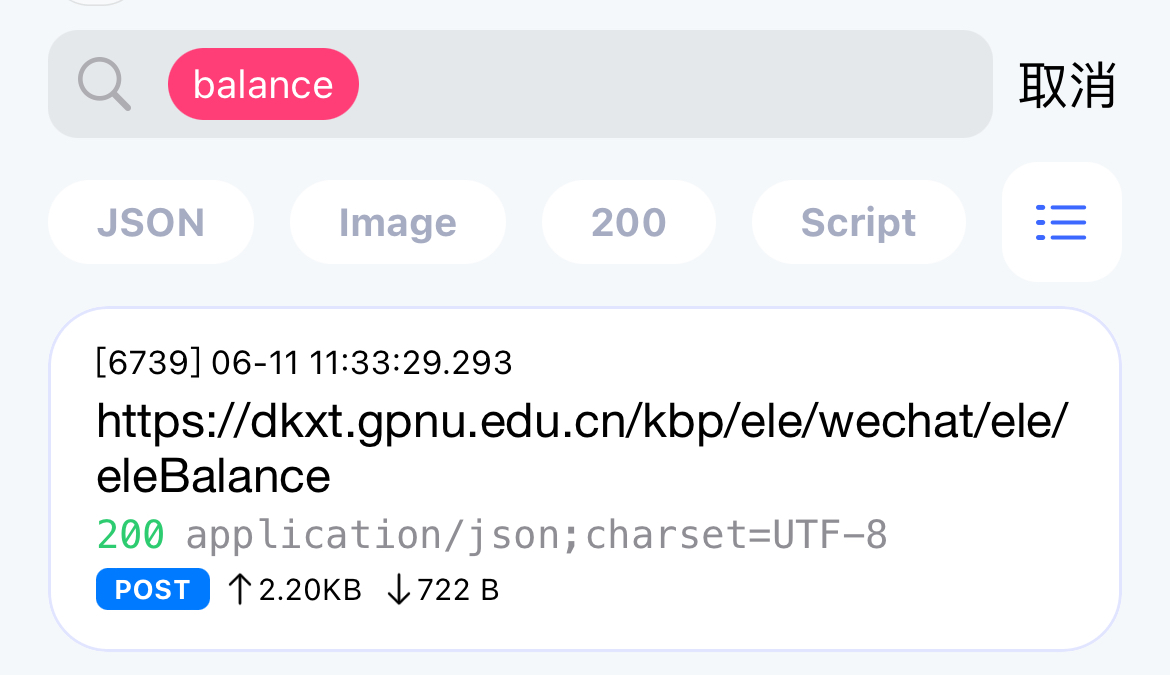The image size is (1170, 675).
Task: Click the magnifier search icon
Action: tap(104, 84)
